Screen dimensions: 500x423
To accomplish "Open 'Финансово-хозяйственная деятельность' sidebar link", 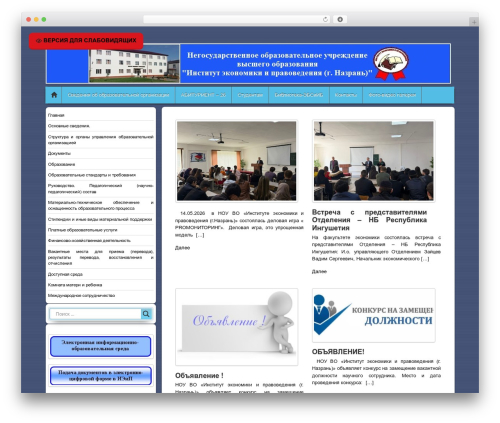I will click(89, 240).
